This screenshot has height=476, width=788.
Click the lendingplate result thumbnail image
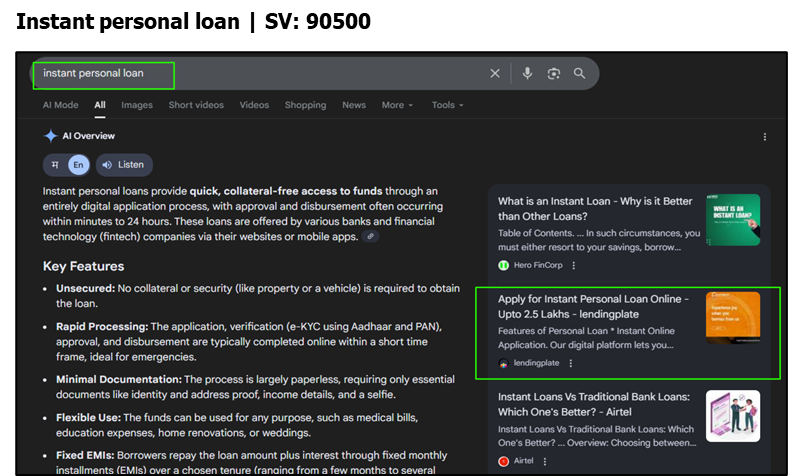[x=732, y=318]
